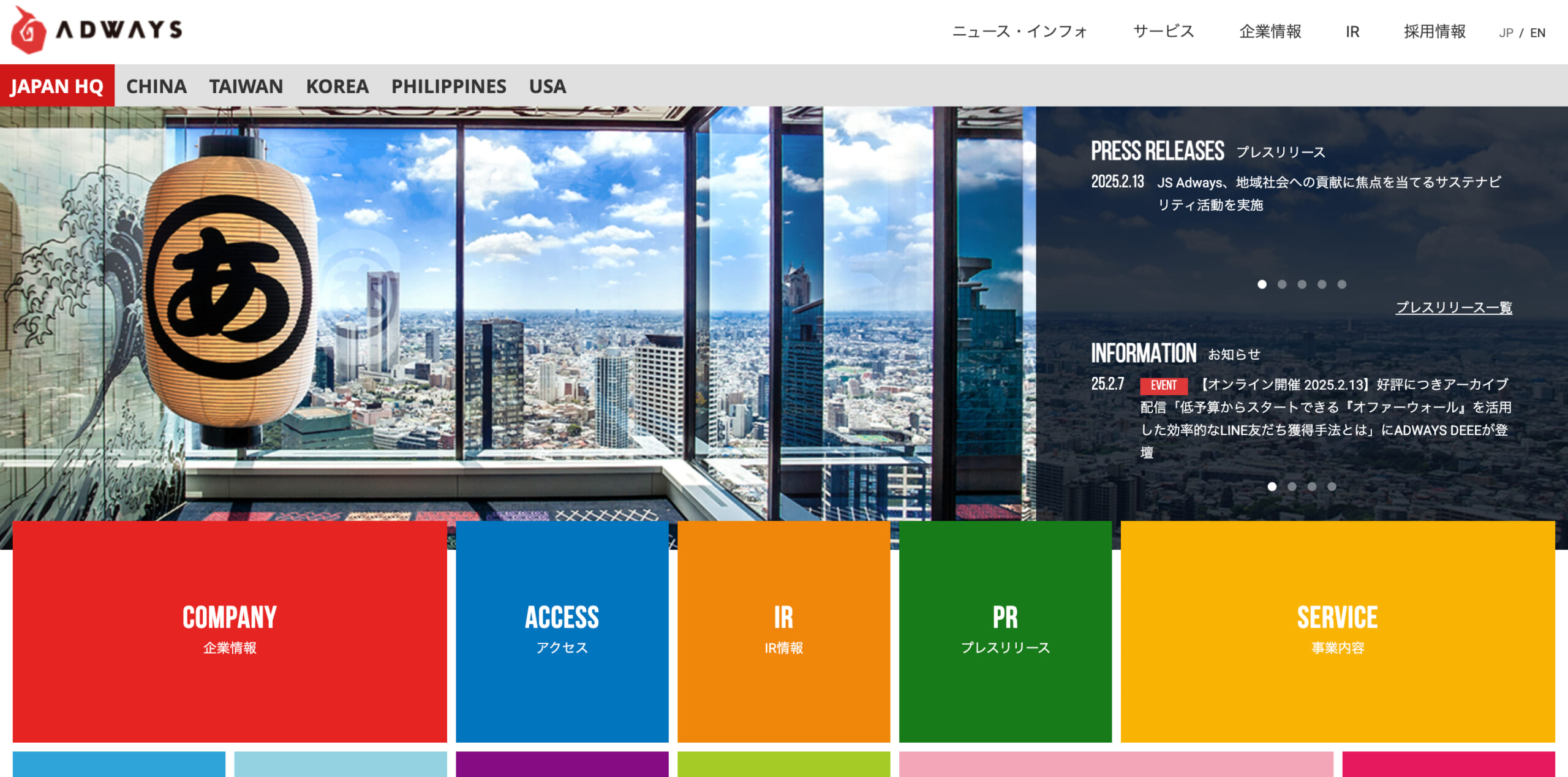Show fifth press release slide dot
This screenshot has height=777, width=1568.
tap(1342, 284)
